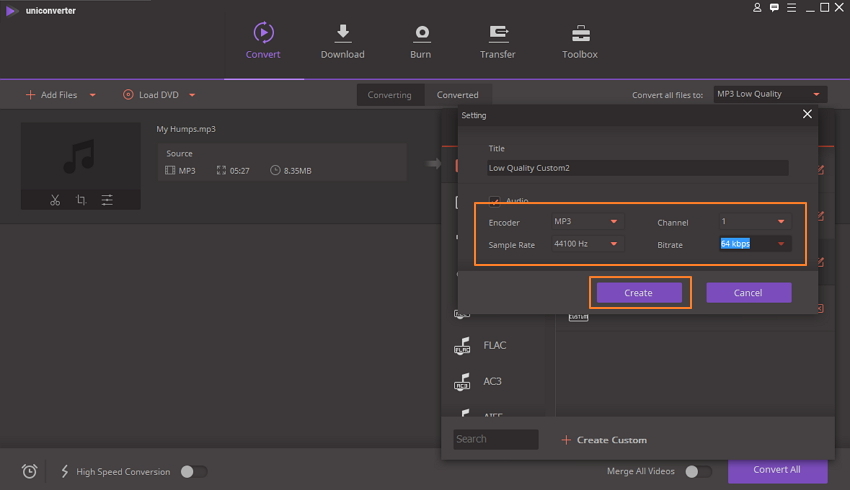Click the music note thumbnail
This screenshot has width=850, height=490.
point(80,156)
